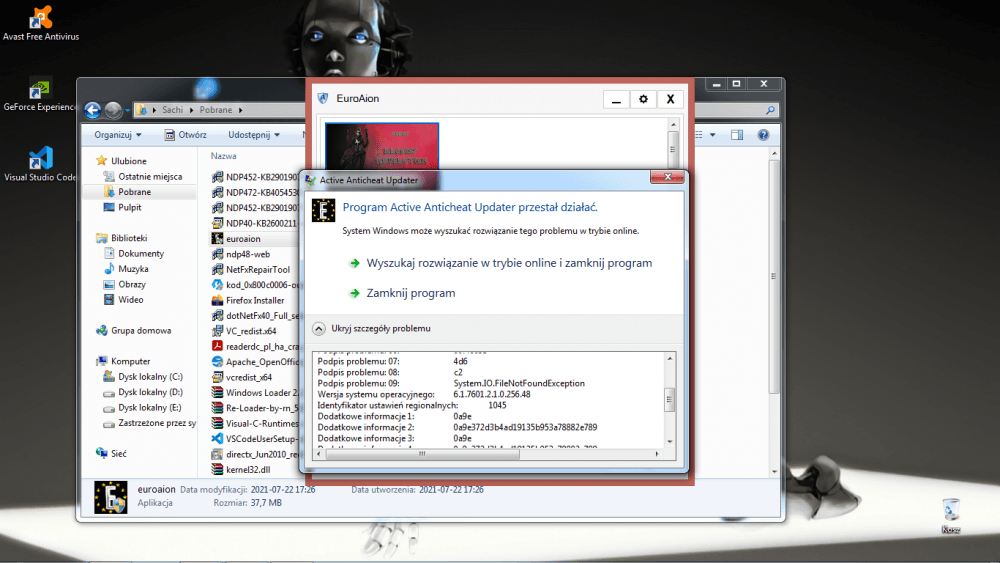Launch GeForce Experience from desktop
Viewport: 1000px width, 563px height.
41,92
